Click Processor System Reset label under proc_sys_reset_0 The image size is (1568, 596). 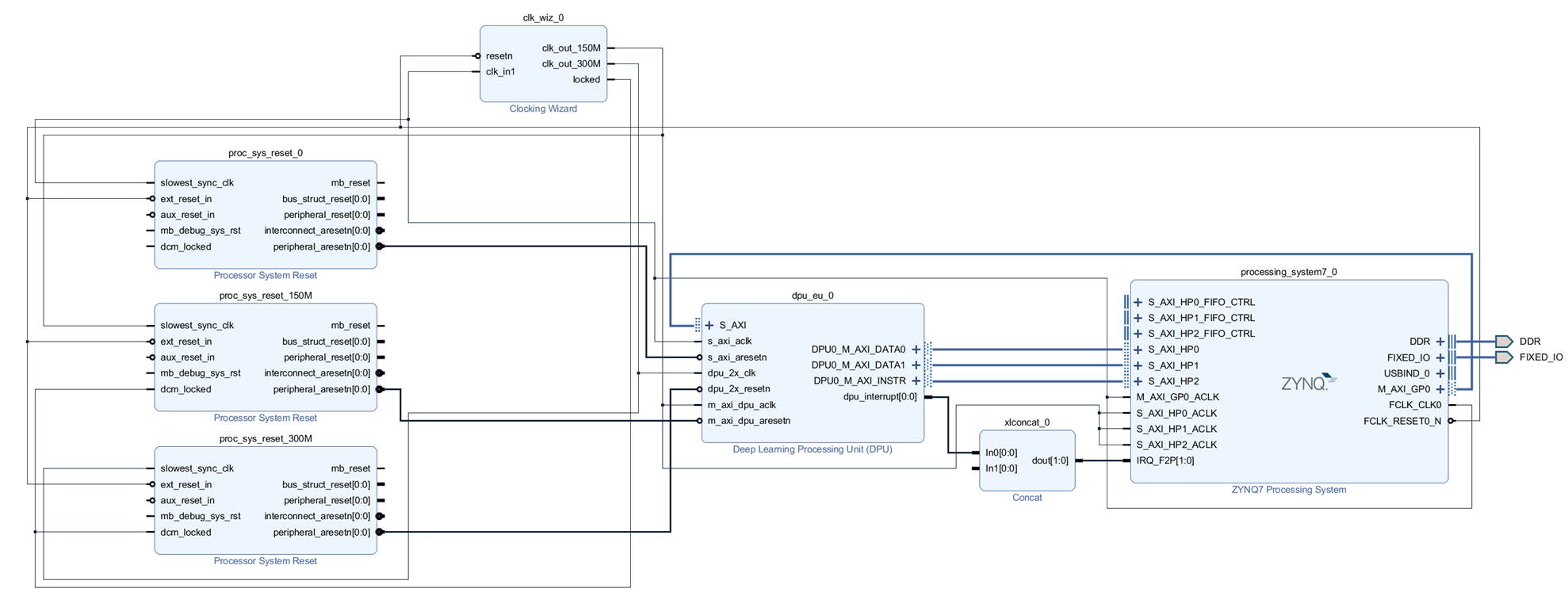(x=266, y=276)
